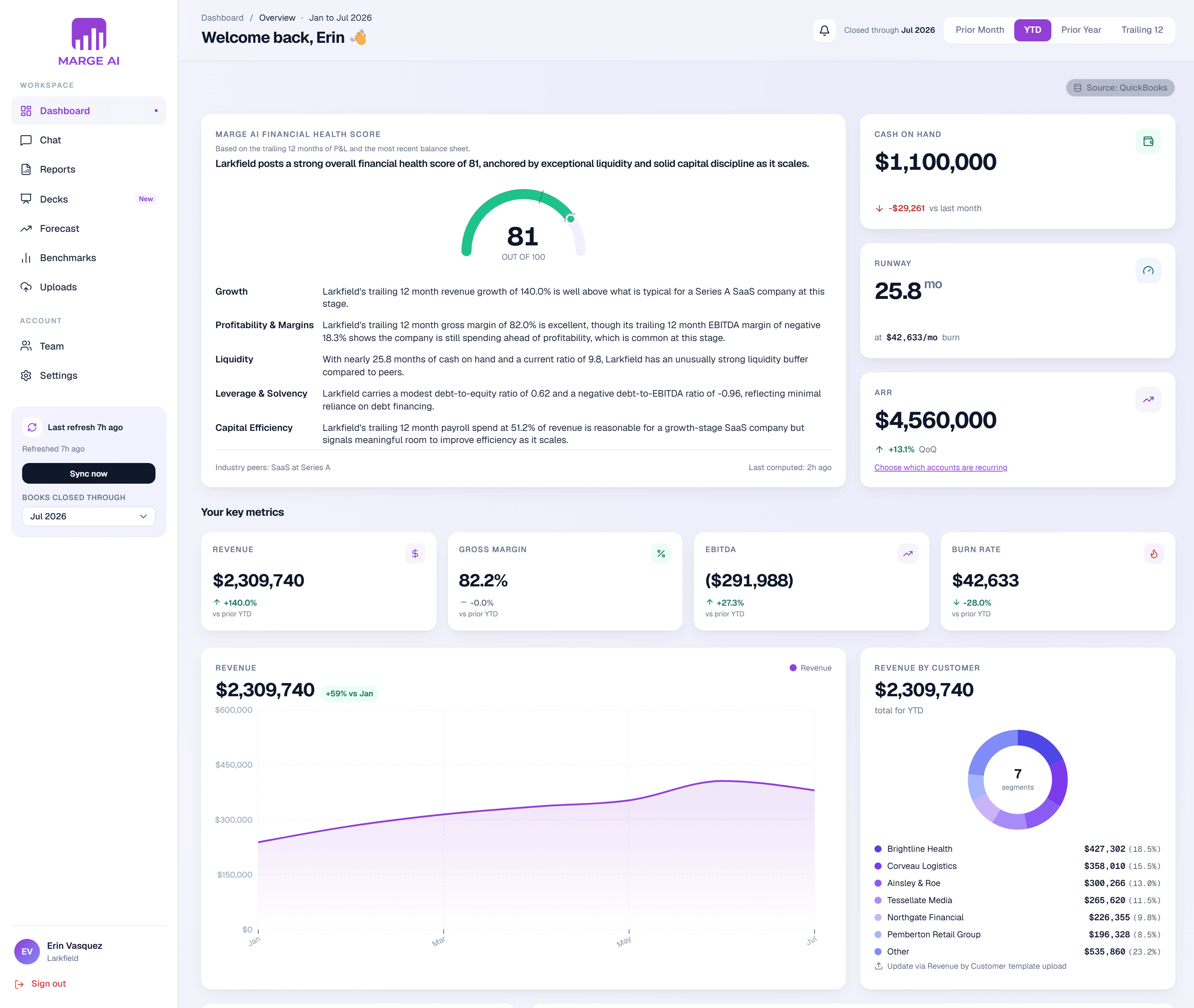The image size is (1194, 1008).
Task: Click the Reports document icon
Action: (x=26, y=169)
